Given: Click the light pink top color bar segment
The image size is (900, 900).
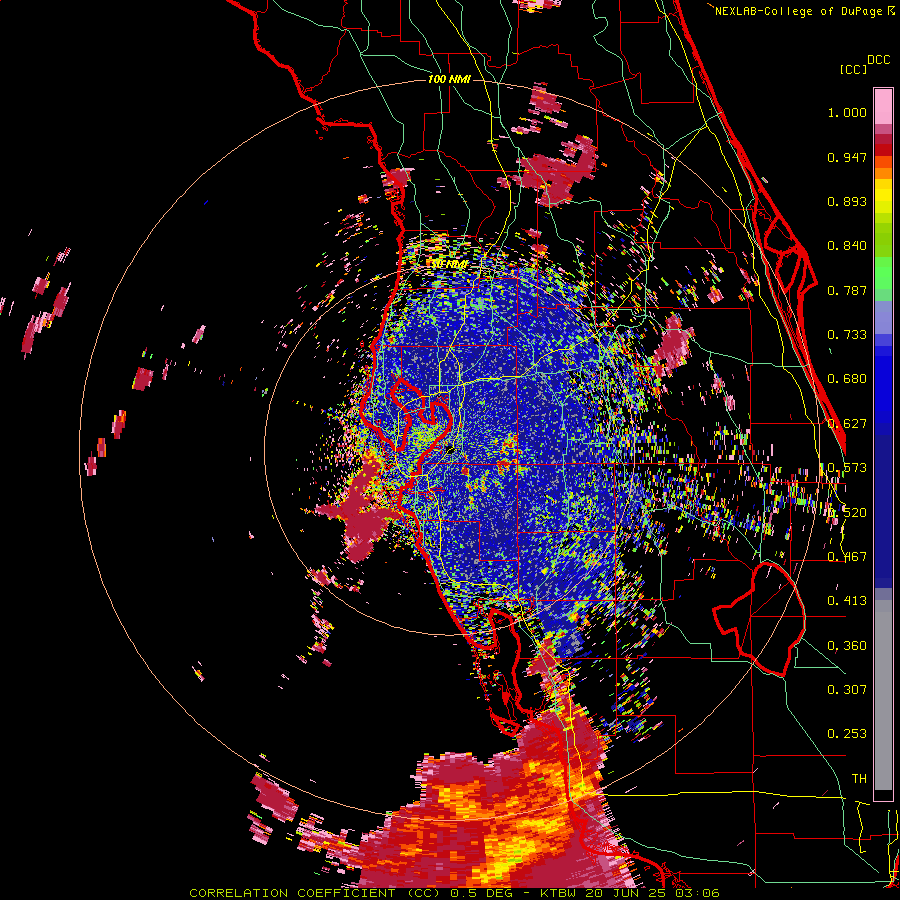Looking at the screenshot, I should 883,106.
